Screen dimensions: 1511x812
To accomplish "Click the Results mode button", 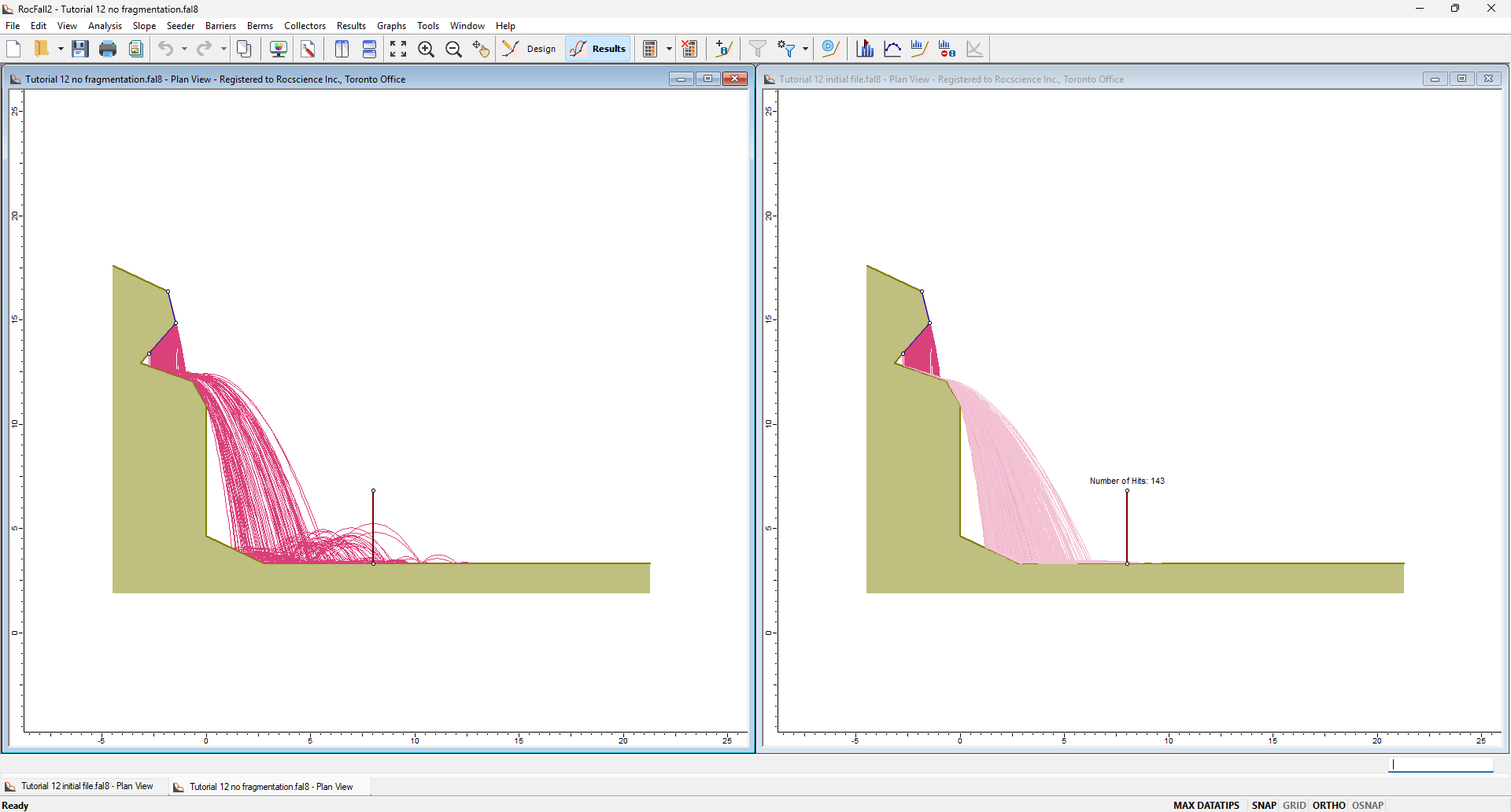I will pos(598,49).
